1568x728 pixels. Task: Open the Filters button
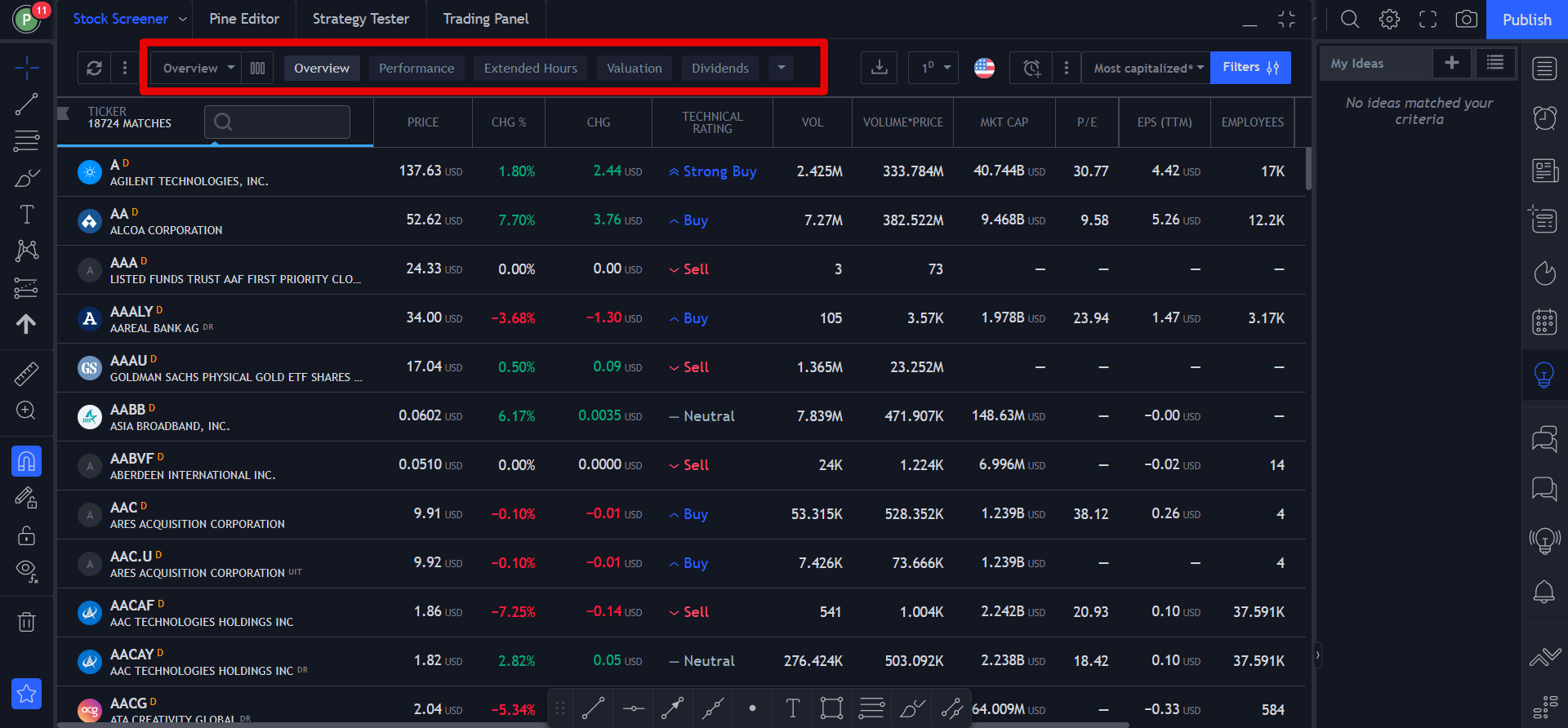point(1250,68)
